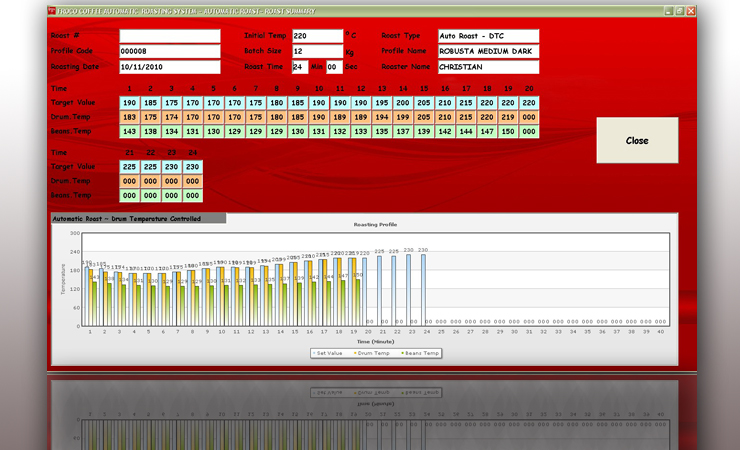Close the window with the title bar X

coord(691,11)
